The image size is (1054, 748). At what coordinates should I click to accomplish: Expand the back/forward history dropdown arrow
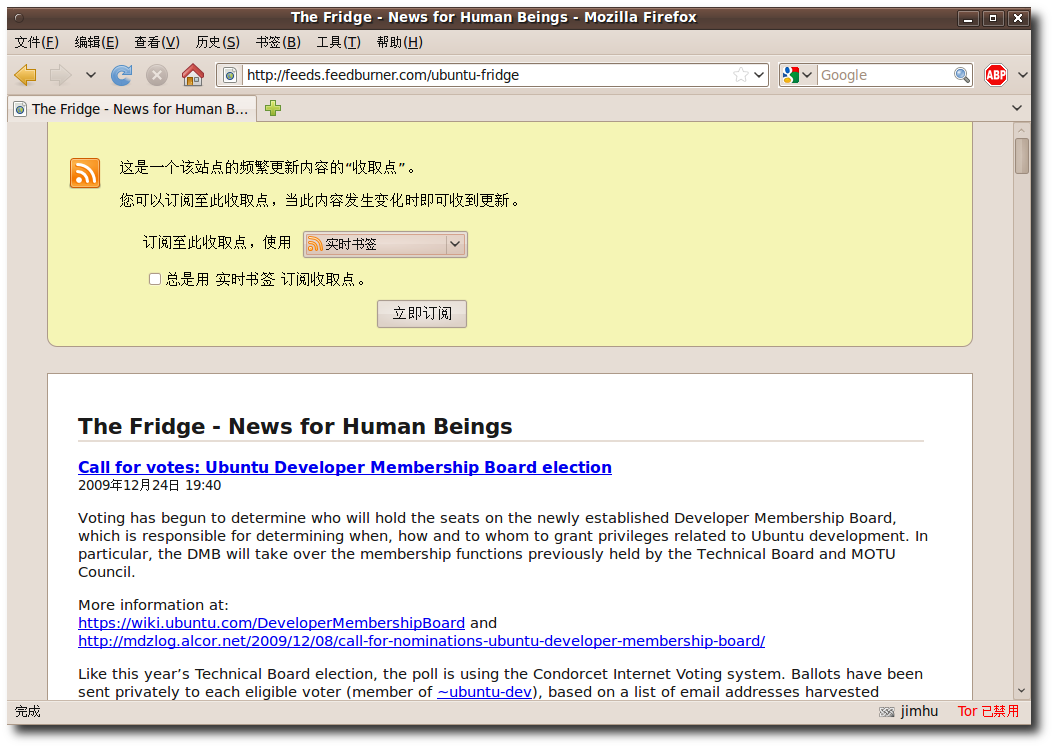[91, 75]
